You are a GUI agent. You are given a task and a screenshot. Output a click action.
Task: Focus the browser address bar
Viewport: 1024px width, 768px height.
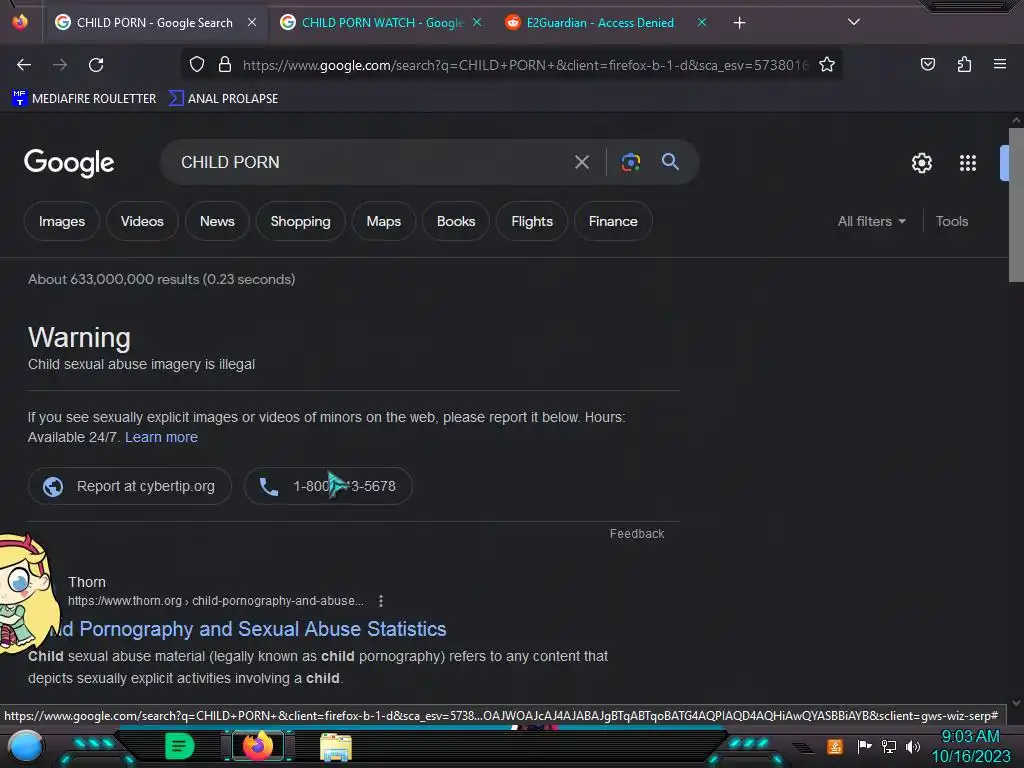pos(525,65)
